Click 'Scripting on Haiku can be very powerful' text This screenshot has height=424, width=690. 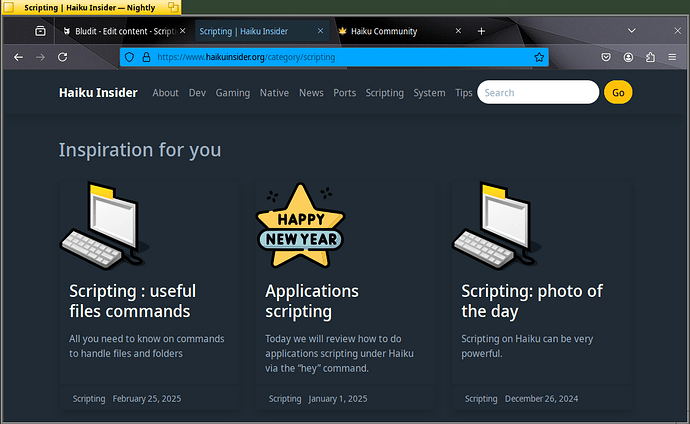click(527, 346)
